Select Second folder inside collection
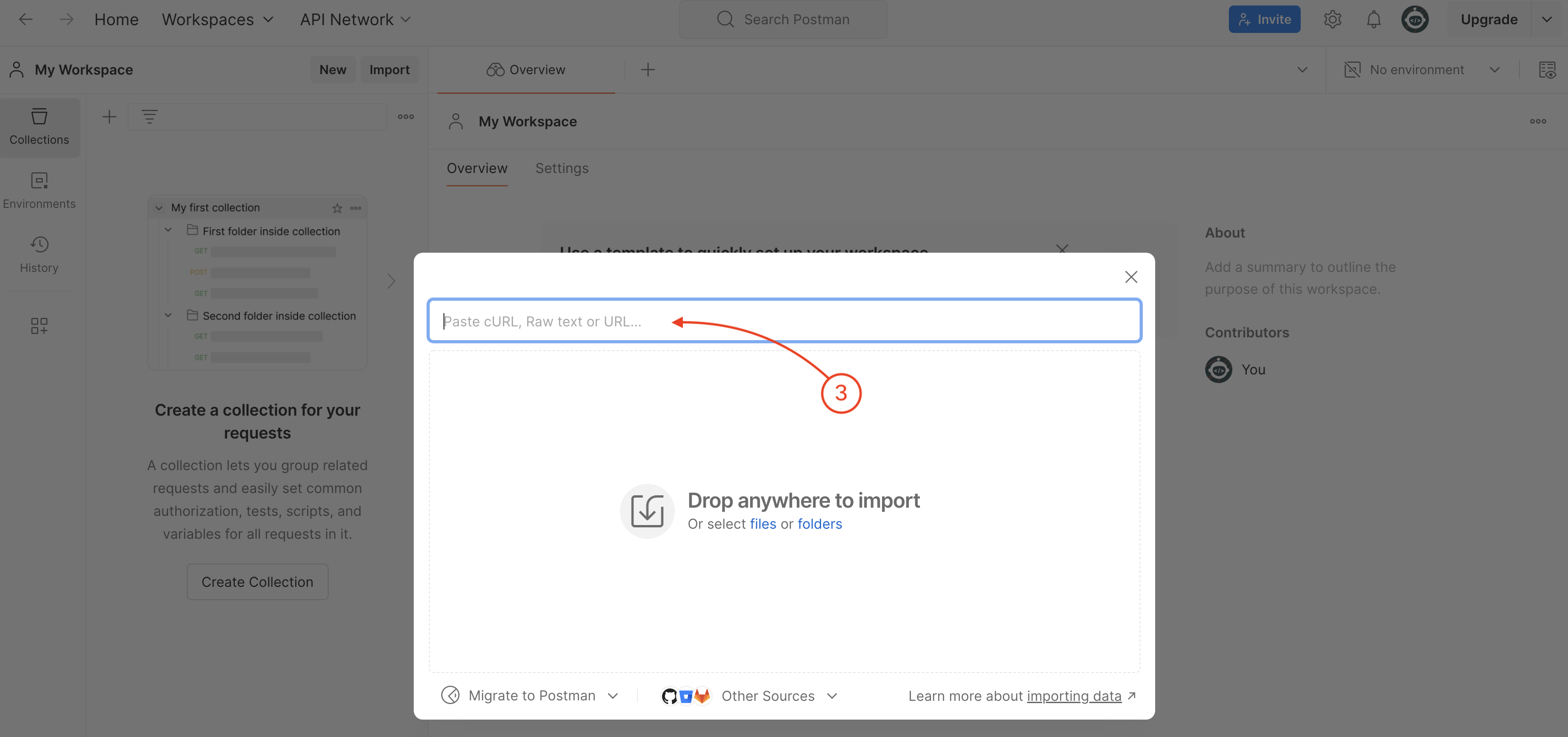This screenshot has height=737, width=1568. [279, 316]
